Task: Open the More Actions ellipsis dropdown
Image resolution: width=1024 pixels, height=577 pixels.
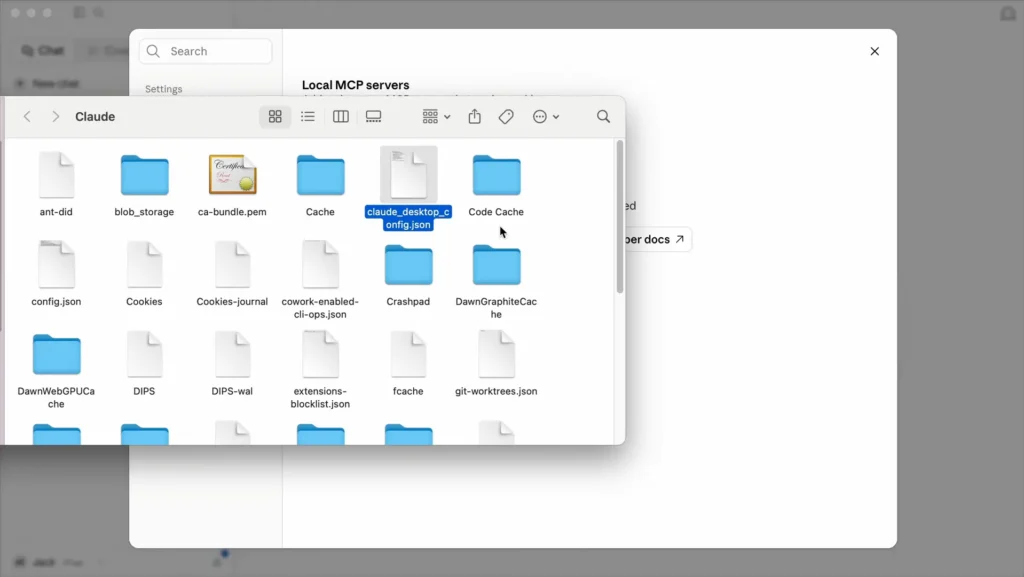Action: (546, 117)
